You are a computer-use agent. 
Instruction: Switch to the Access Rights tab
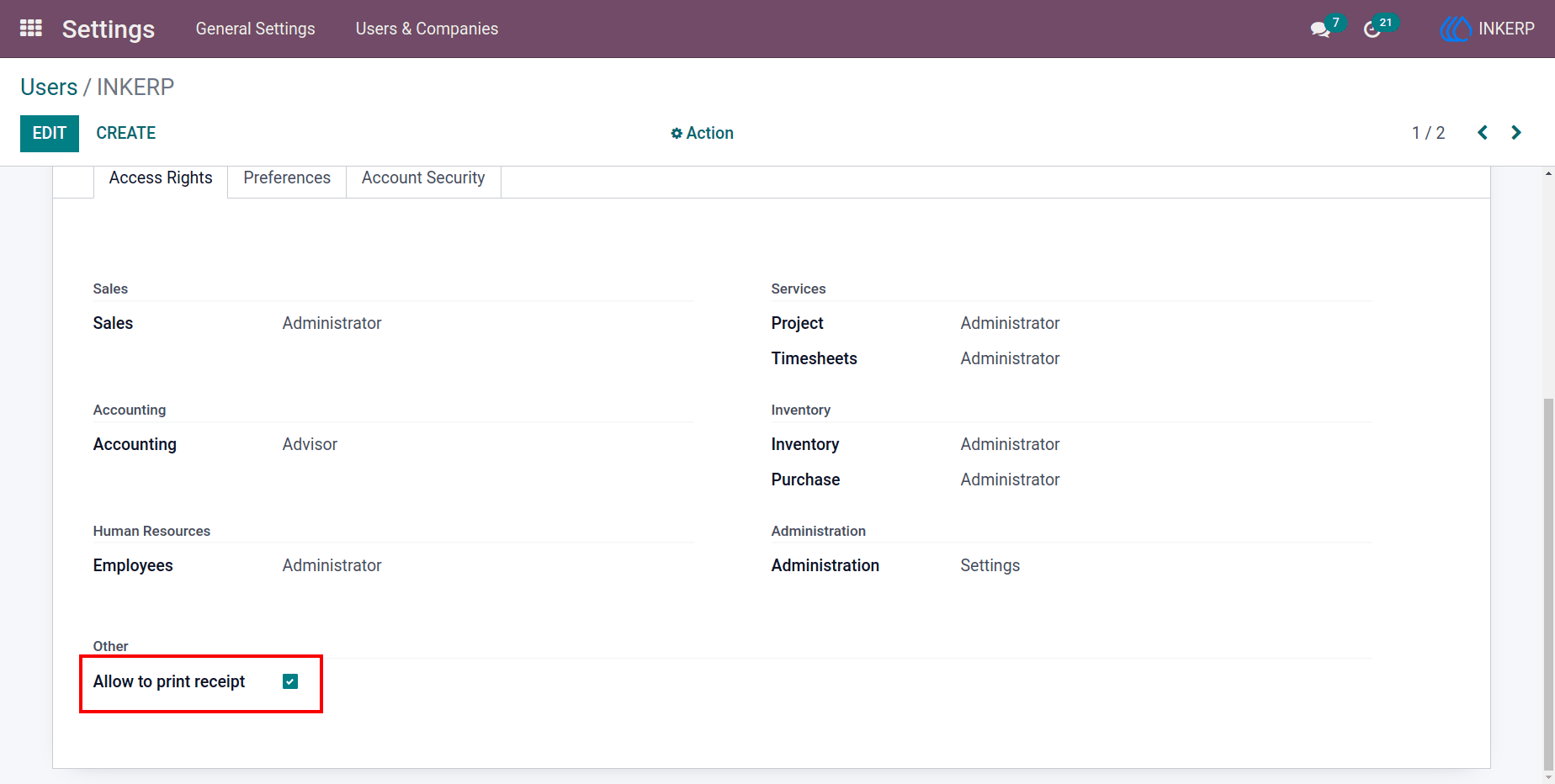[161, 178]
